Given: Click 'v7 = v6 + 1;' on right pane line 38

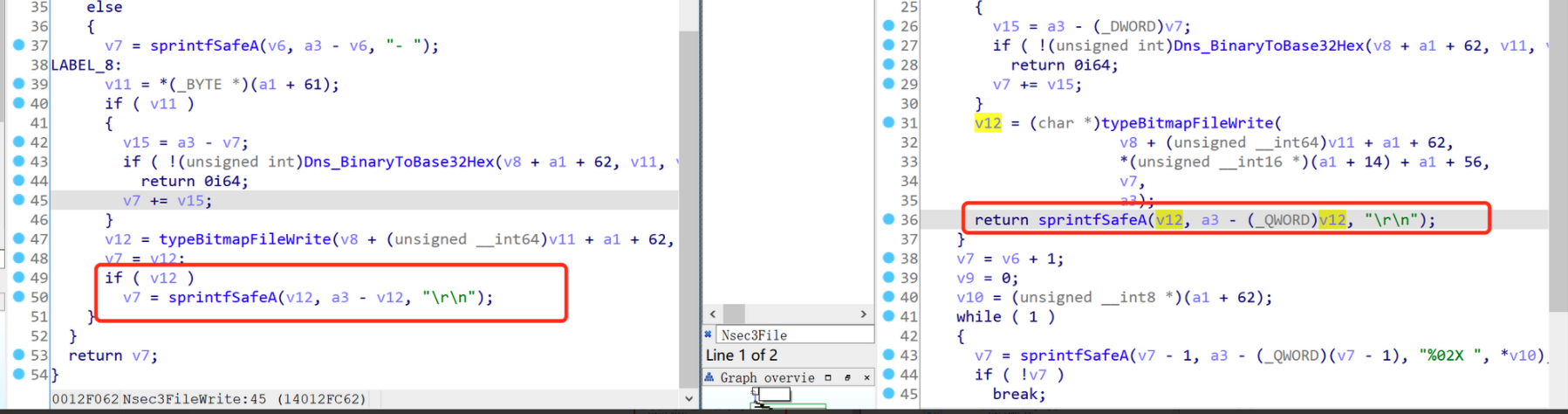Looking at the screenshot, I should 1010,259.
